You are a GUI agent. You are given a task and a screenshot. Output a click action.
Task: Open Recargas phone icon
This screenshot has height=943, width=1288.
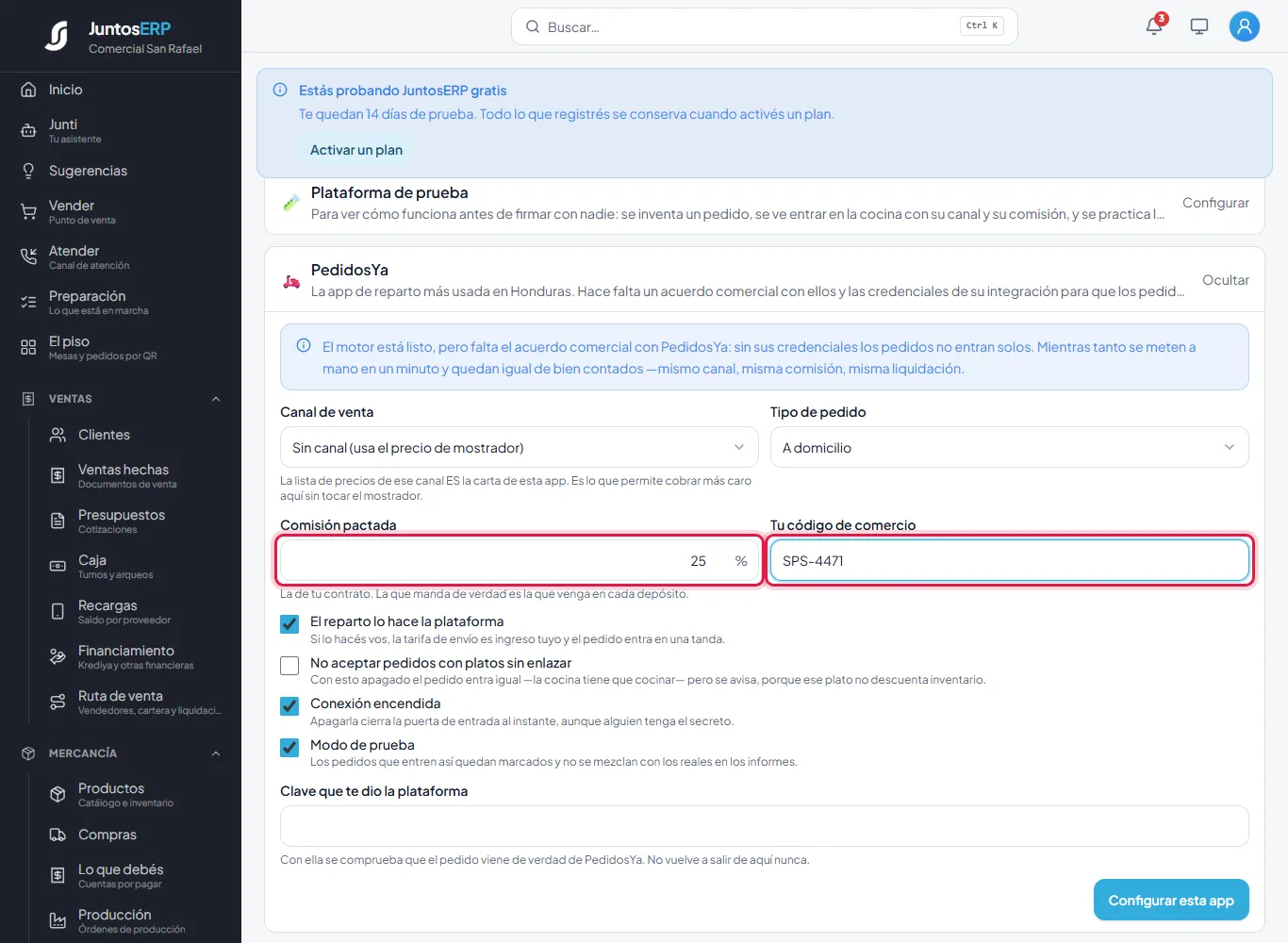(x=58, y=611)
